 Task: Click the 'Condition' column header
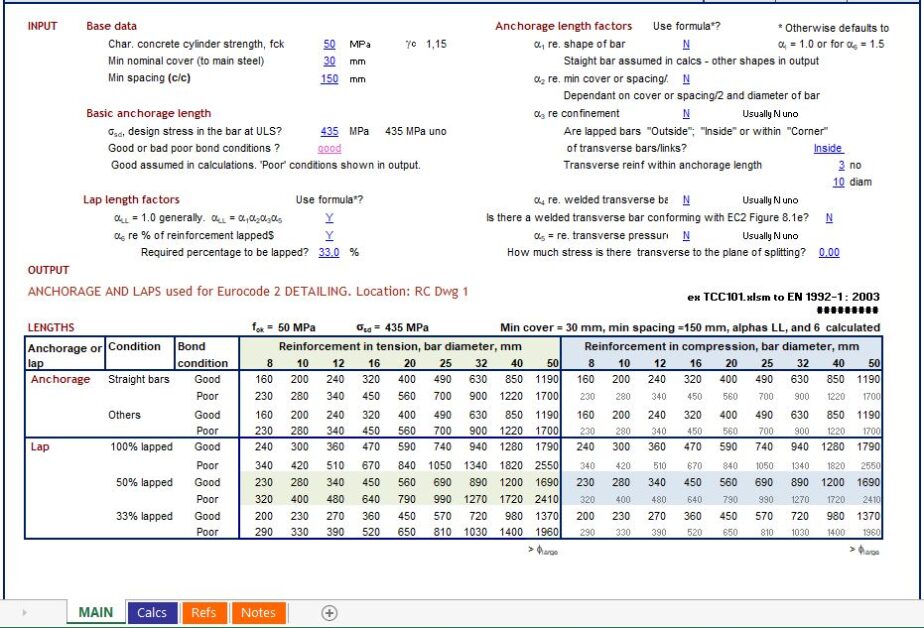[x=134, y=346]
